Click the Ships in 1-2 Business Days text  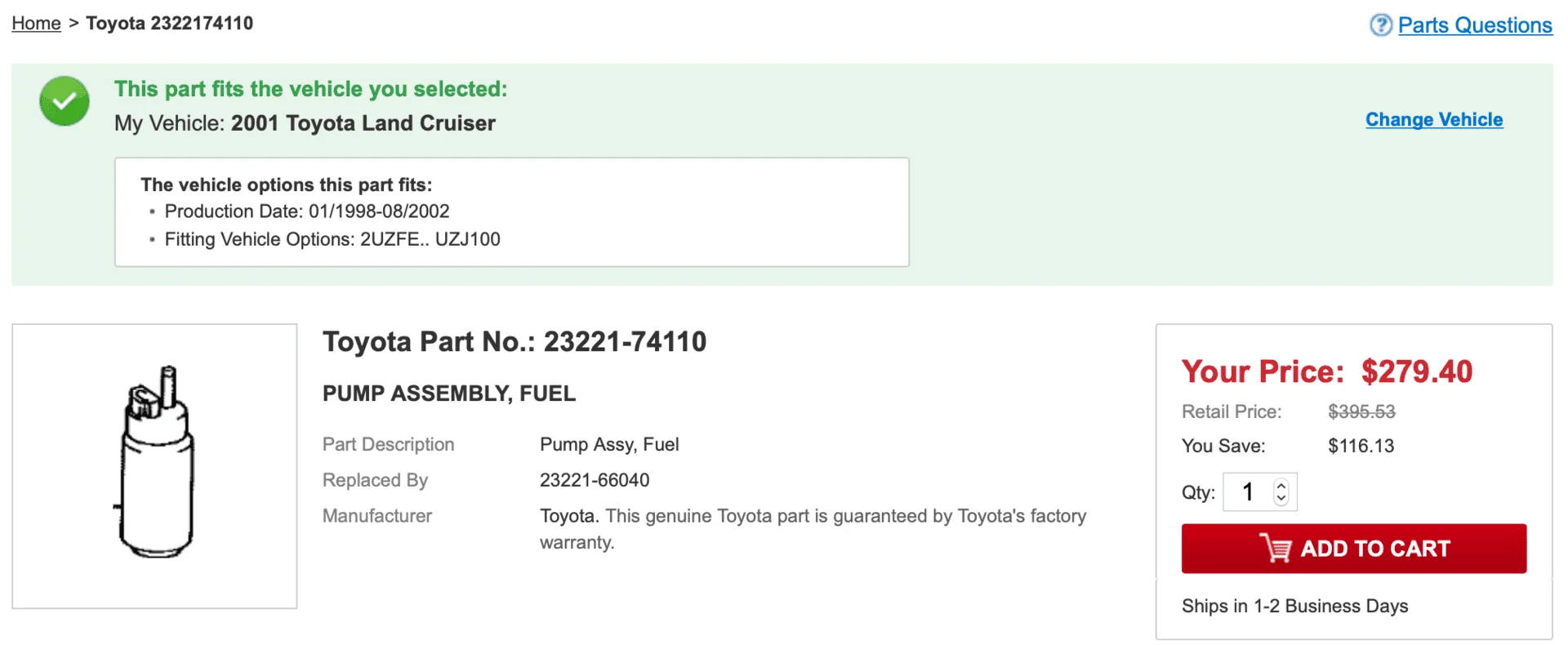tap(1294, 606)
